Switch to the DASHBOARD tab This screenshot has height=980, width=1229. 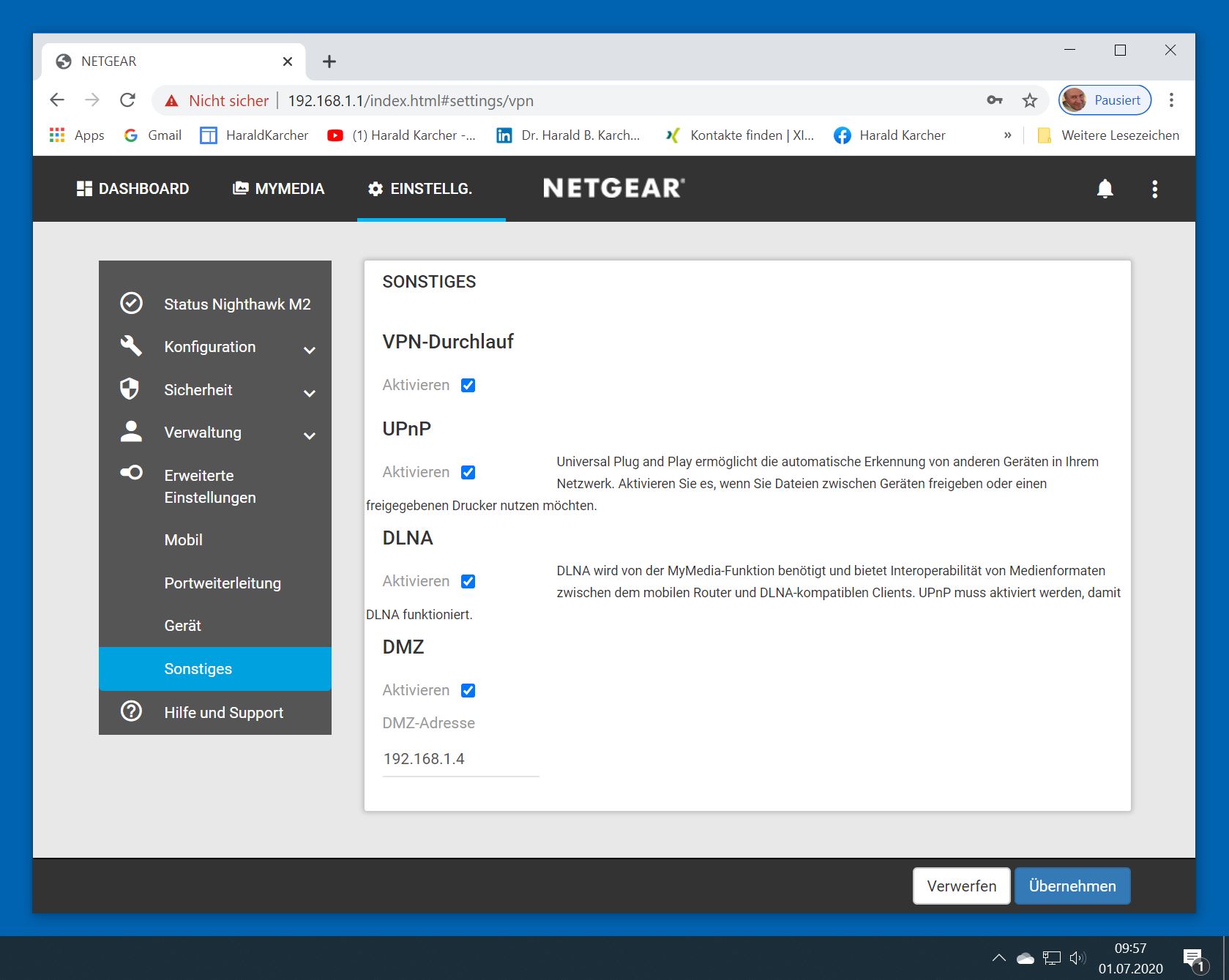(x=132, y=189)
